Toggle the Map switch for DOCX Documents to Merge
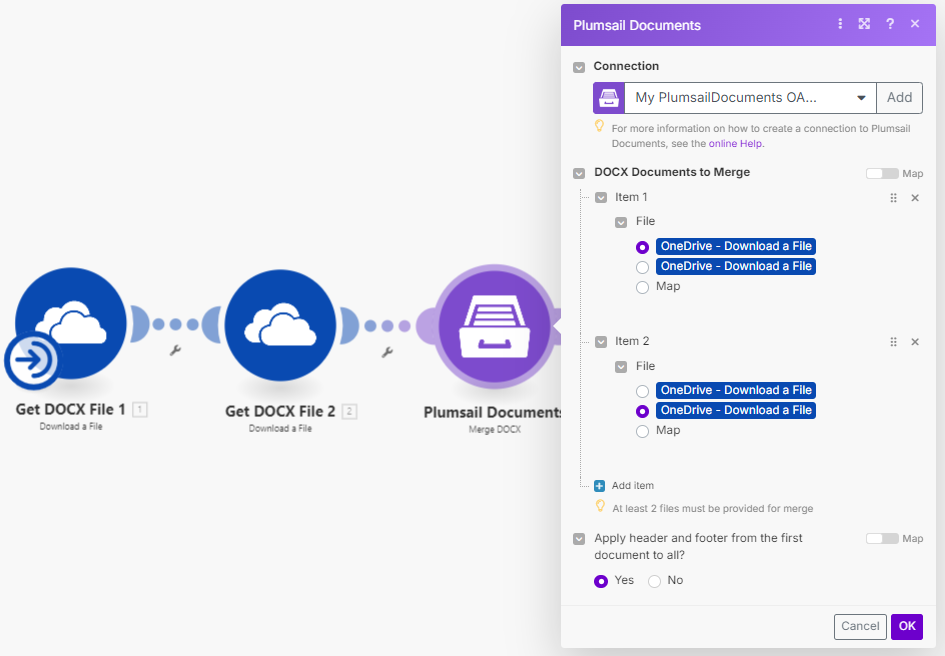The height and width of the screenshot is (656, 945). (882, 174)
